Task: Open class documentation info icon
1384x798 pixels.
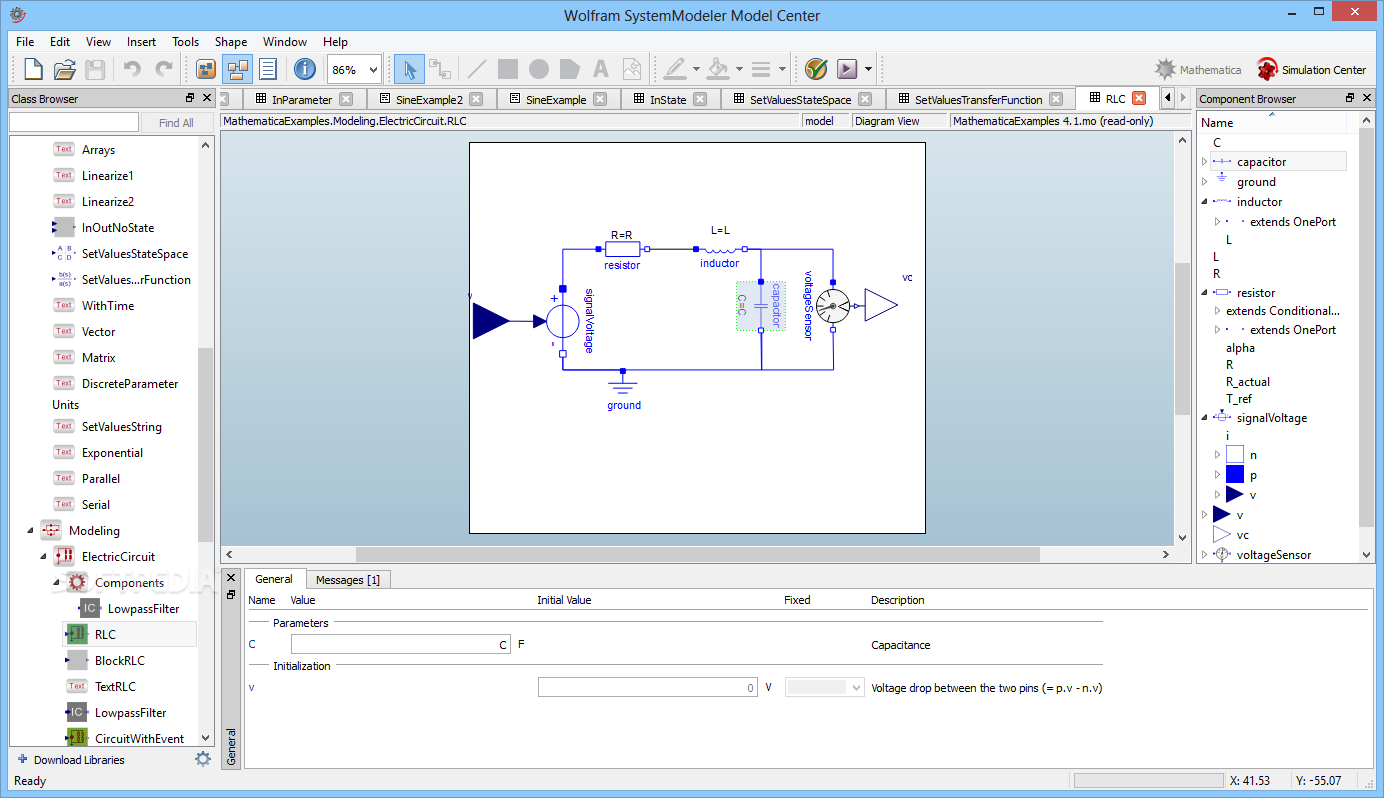Action: 305,69
